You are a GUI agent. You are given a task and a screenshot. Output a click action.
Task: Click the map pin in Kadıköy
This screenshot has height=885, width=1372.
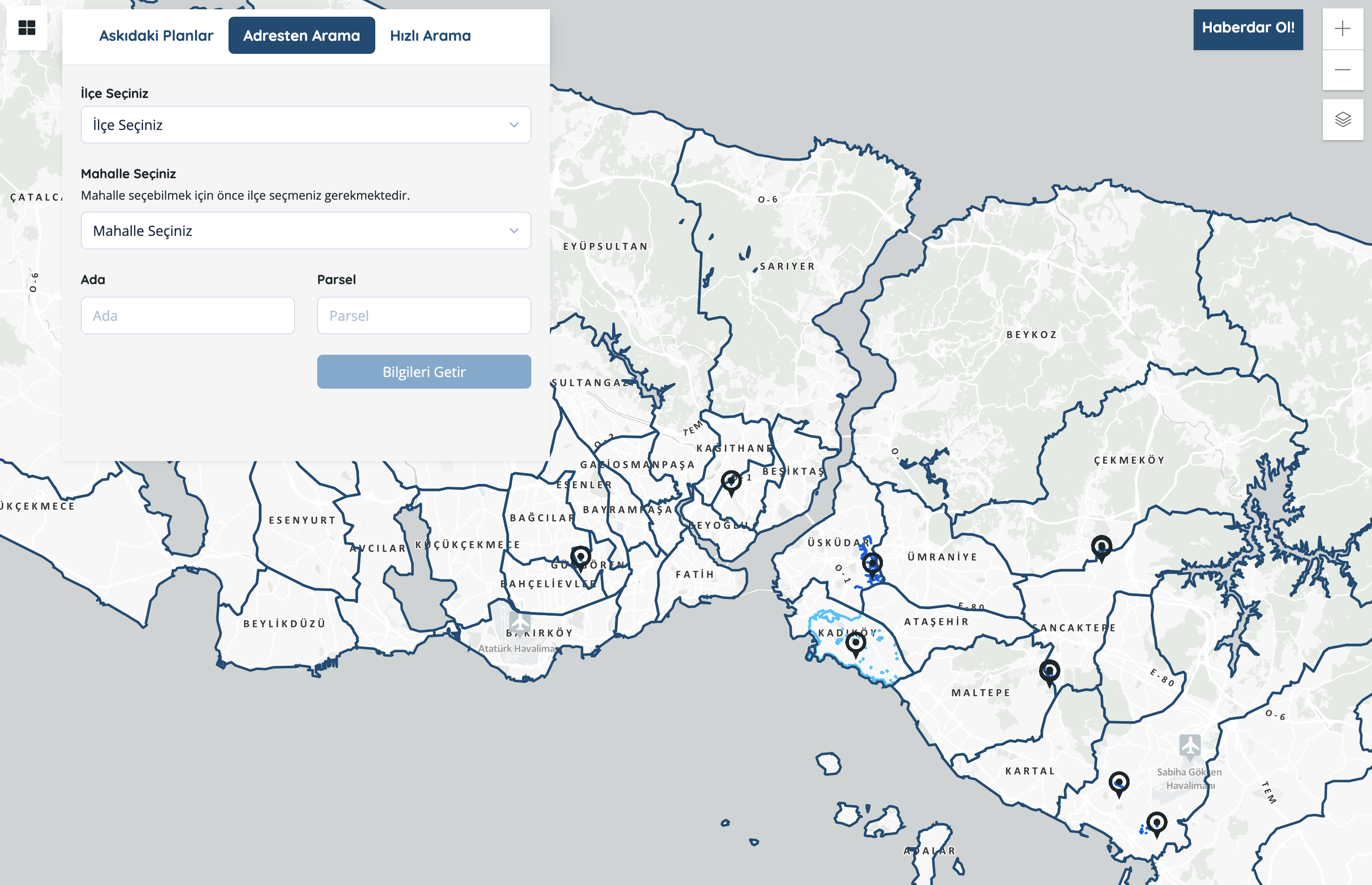(855, 644)
